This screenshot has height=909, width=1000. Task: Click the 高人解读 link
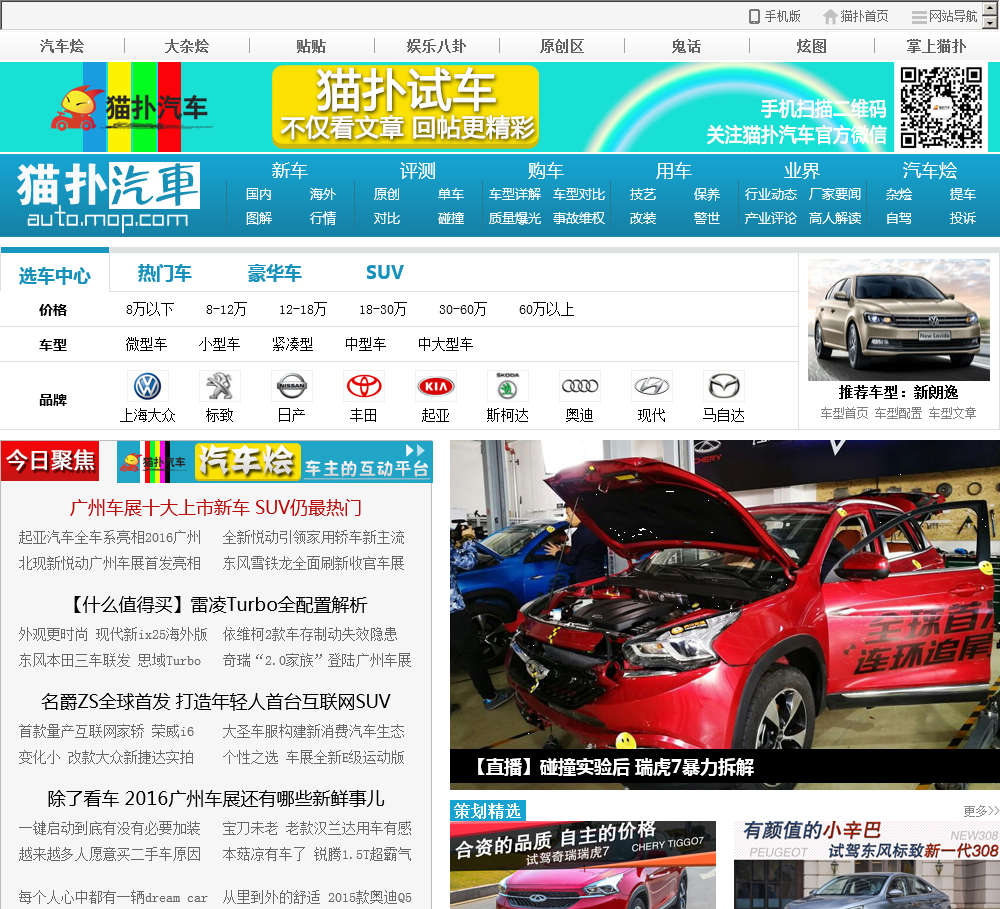tap(835, 218)
